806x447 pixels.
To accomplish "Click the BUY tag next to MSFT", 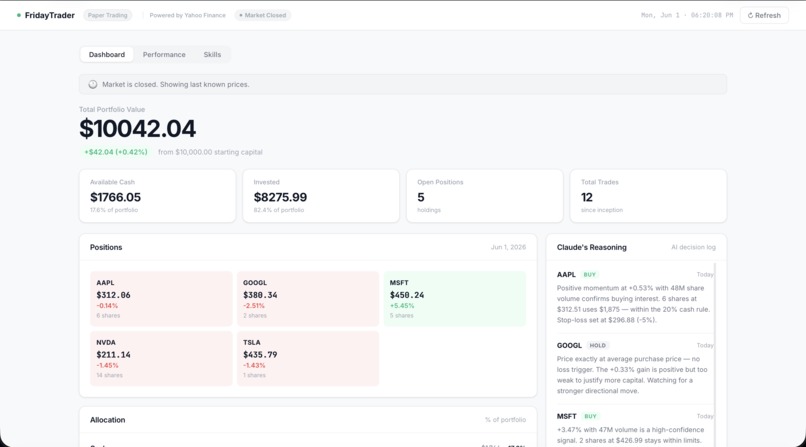I will coord(591,417).
